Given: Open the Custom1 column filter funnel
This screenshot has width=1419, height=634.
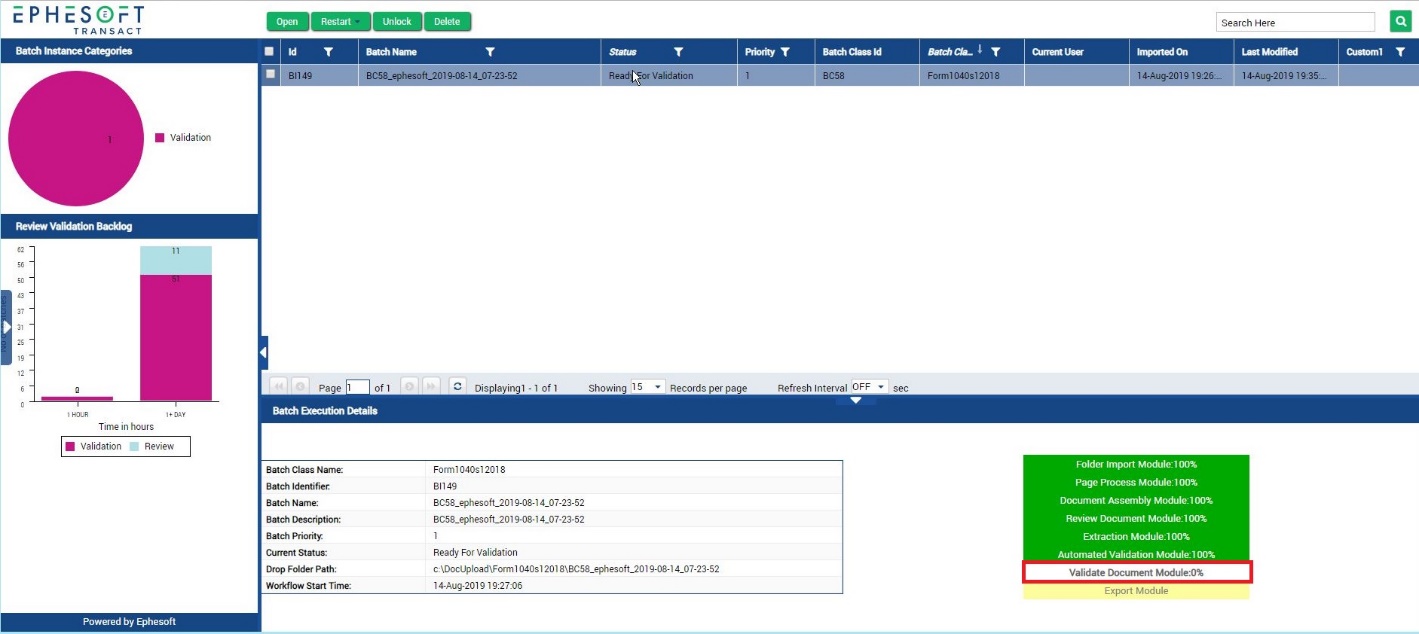Looking at the screenshot, I should pyautogui.click(x=1400, y=52).
